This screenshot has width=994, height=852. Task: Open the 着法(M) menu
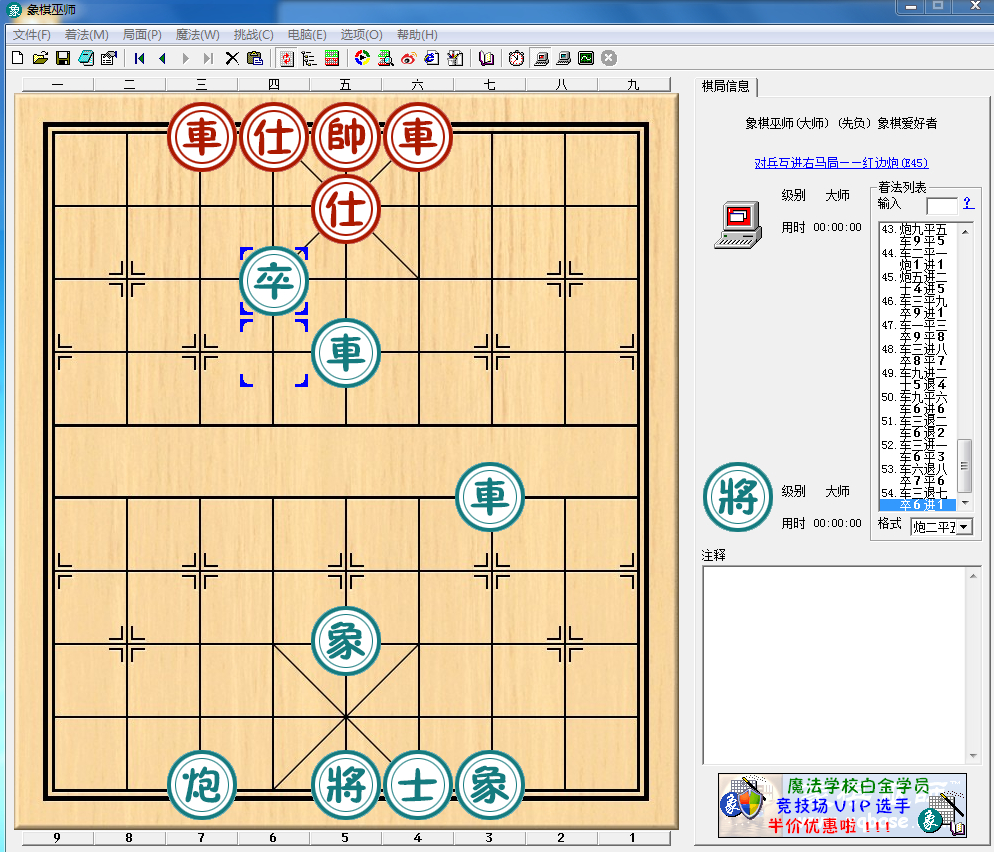point(87,35)
